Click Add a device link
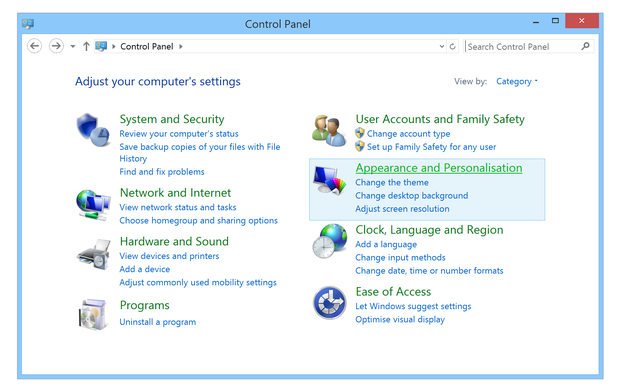Image resolution: width=625 pixels, height=389 pixels. pyautogui.click(x=144, y=269)
